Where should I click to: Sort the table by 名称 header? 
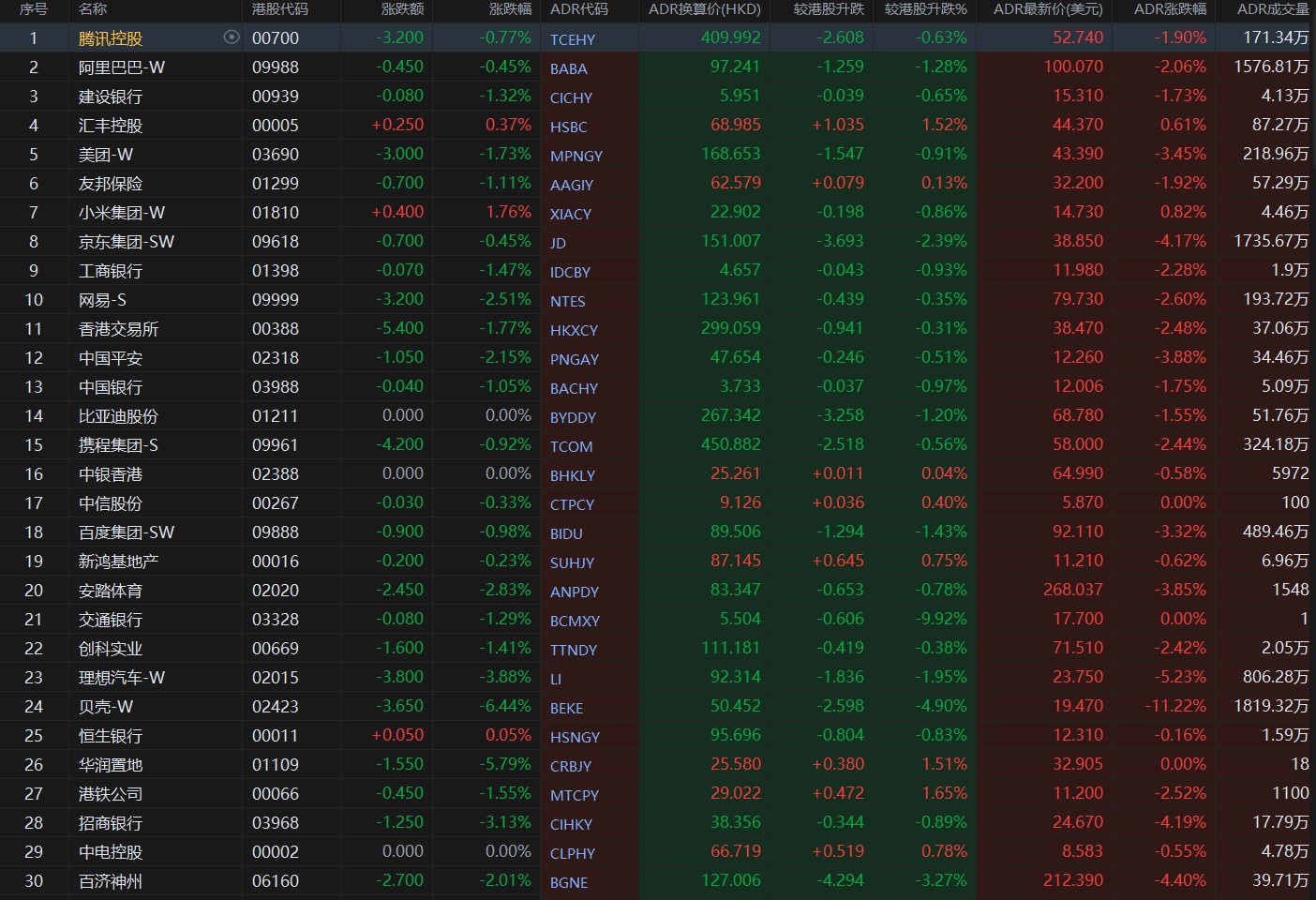coord(93,9)
